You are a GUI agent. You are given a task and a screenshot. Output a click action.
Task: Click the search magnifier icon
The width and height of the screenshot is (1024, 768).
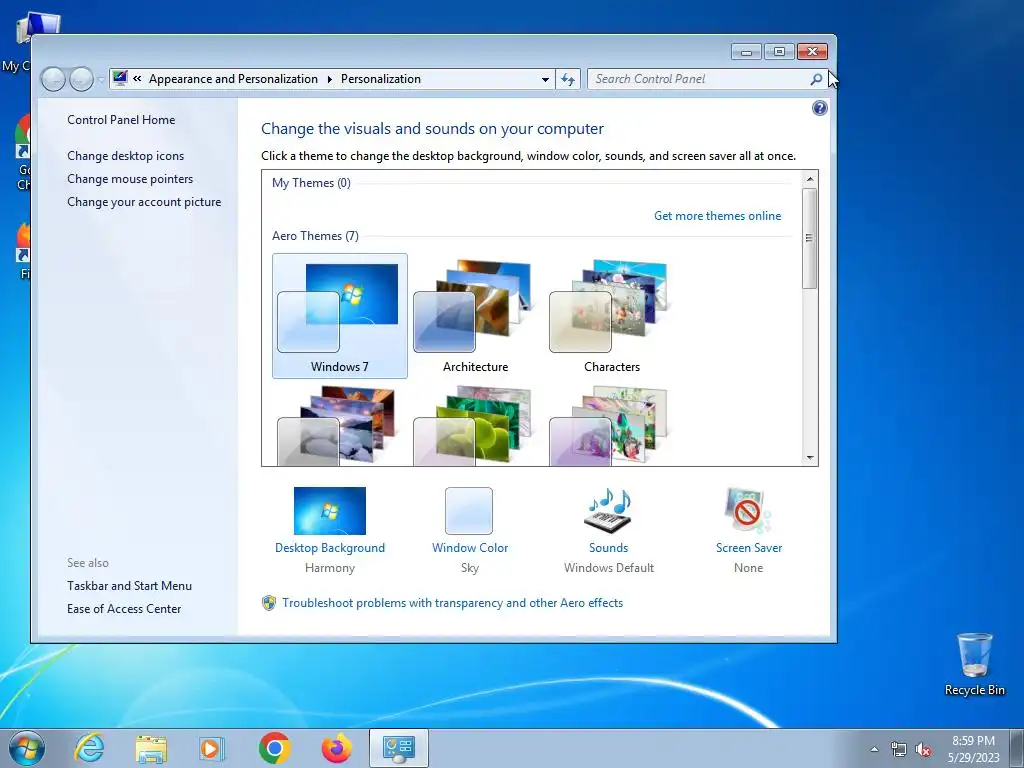pos(816,79)
